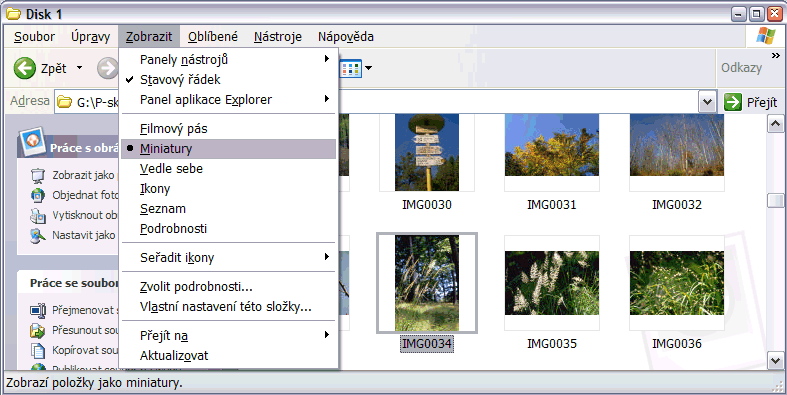
Task: Click the scrollbar down arrow
Action: click(x=775, y=359)
